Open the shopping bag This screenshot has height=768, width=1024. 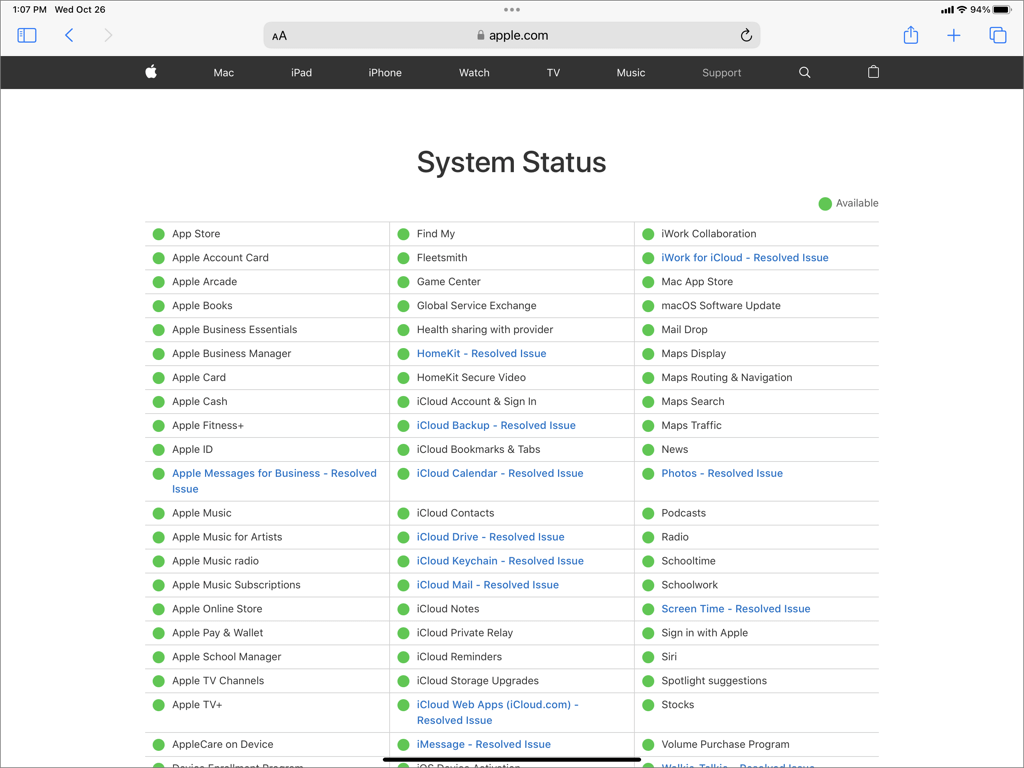(873, 72)
